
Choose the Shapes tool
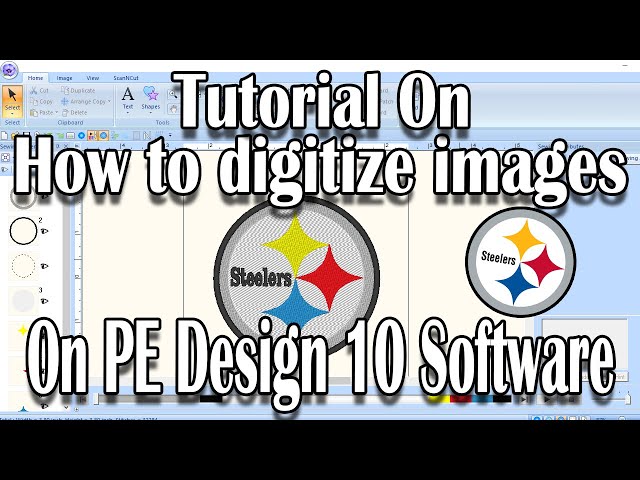[x=151, y=98]
